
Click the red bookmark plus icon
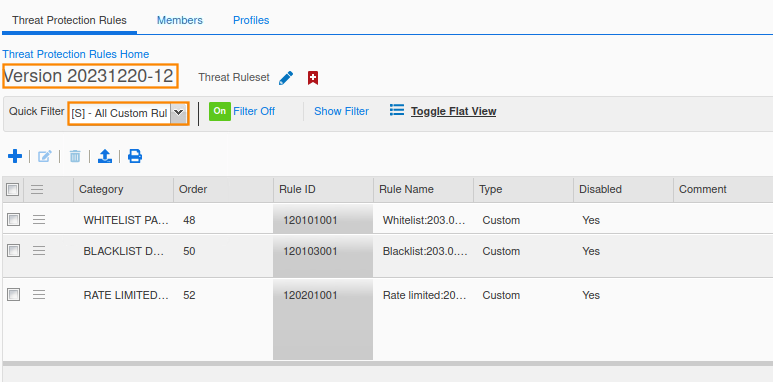(x=313, y=77)
